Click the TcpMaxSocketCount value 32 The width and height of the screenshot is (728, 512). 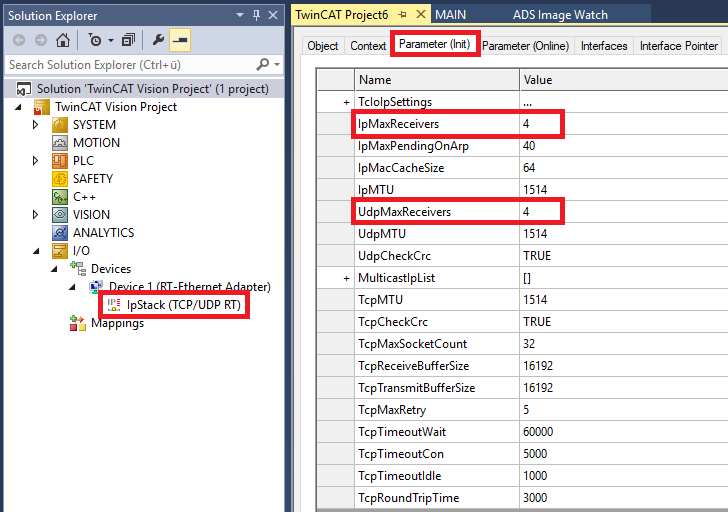[x=529, y=344]
